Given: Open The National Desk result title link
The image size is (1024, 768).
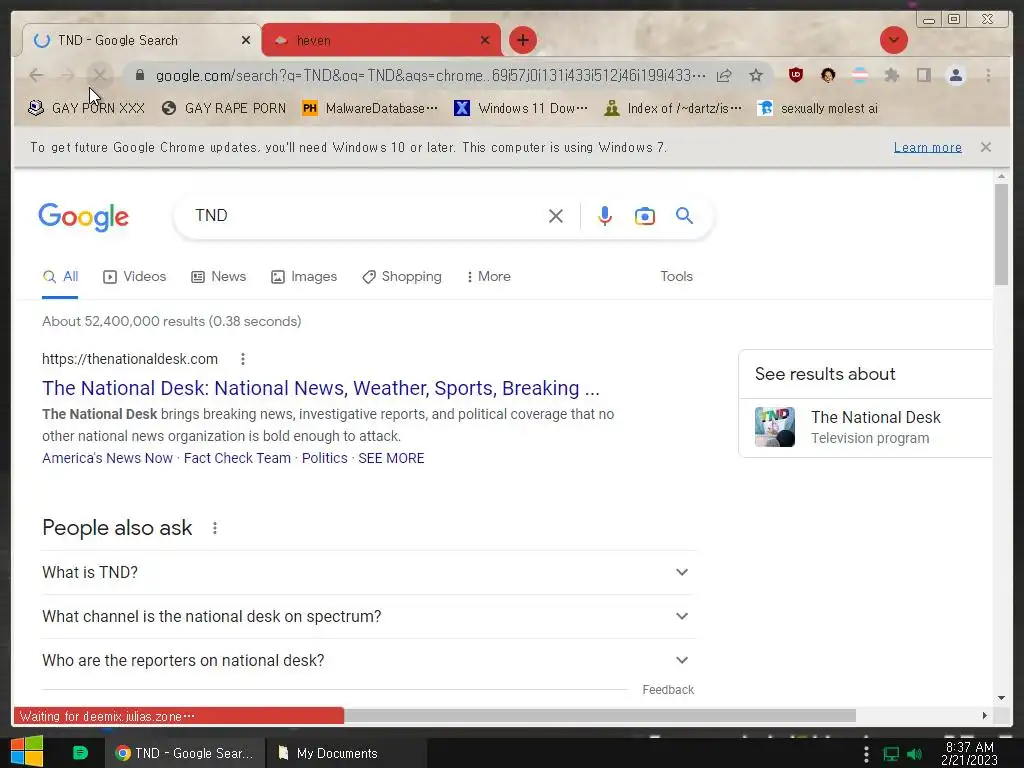Looking at the screenshot, I should [321, 388].
